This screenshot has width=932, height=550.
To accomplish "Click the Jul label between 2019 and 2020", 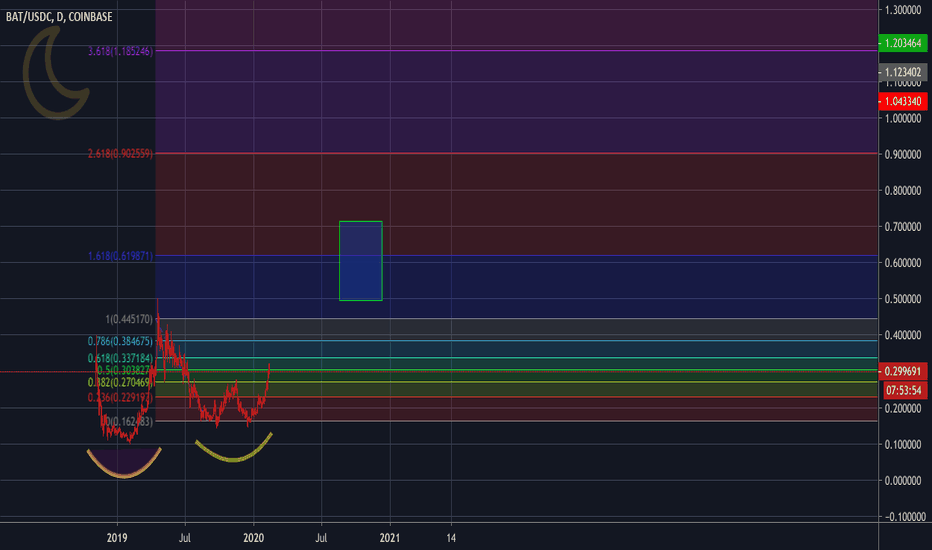I will point(185,538).
